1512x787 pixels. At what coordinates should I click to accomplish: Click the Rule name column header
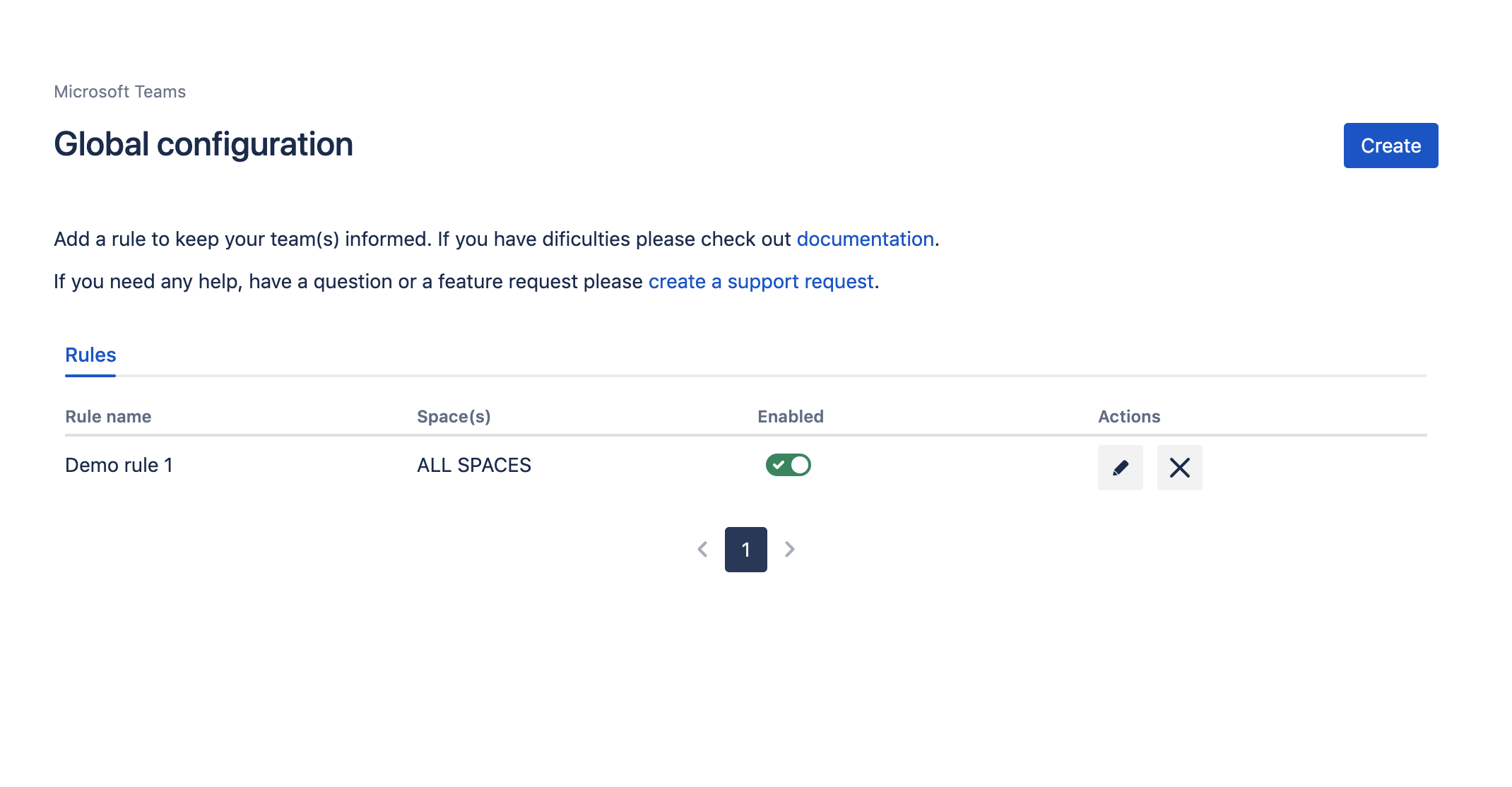coord(108,417)
